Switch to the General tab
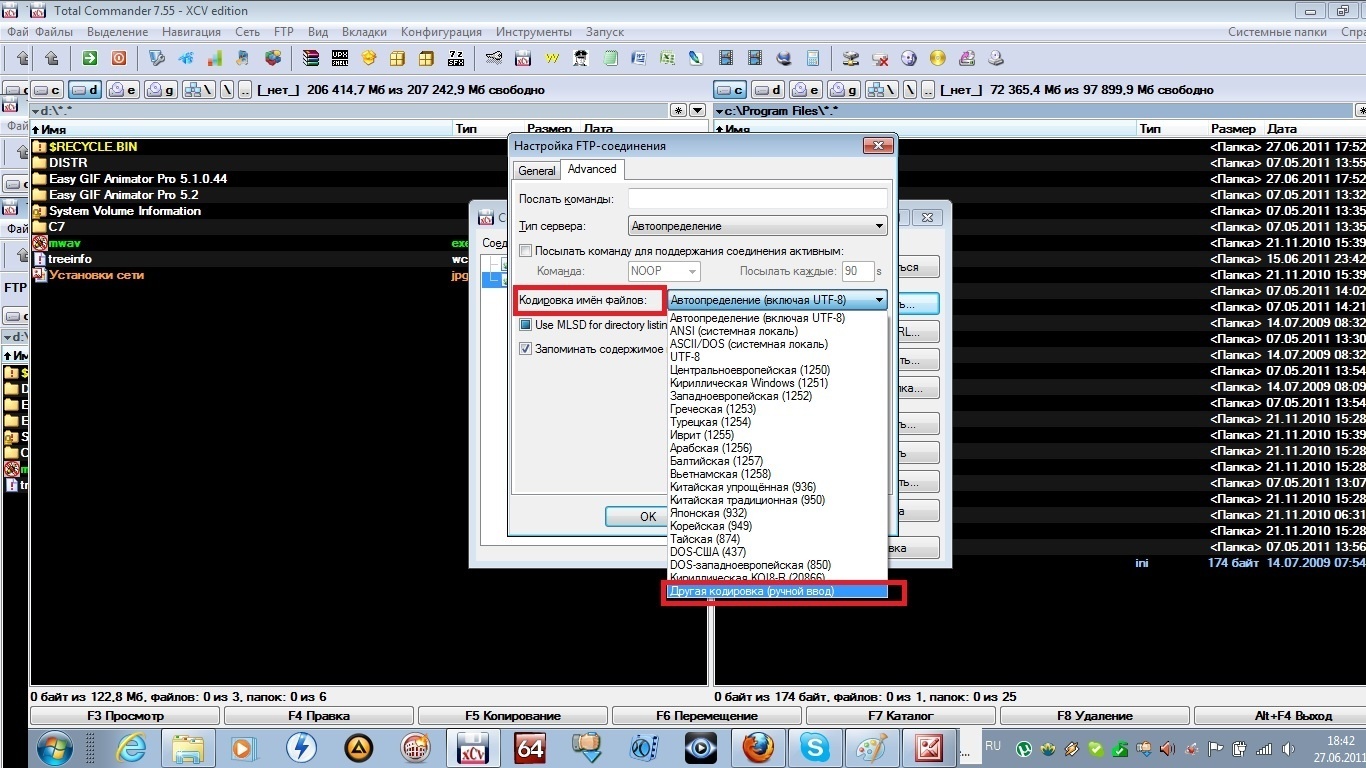This screenshot has width=1366, height=768. coord(537,171)
